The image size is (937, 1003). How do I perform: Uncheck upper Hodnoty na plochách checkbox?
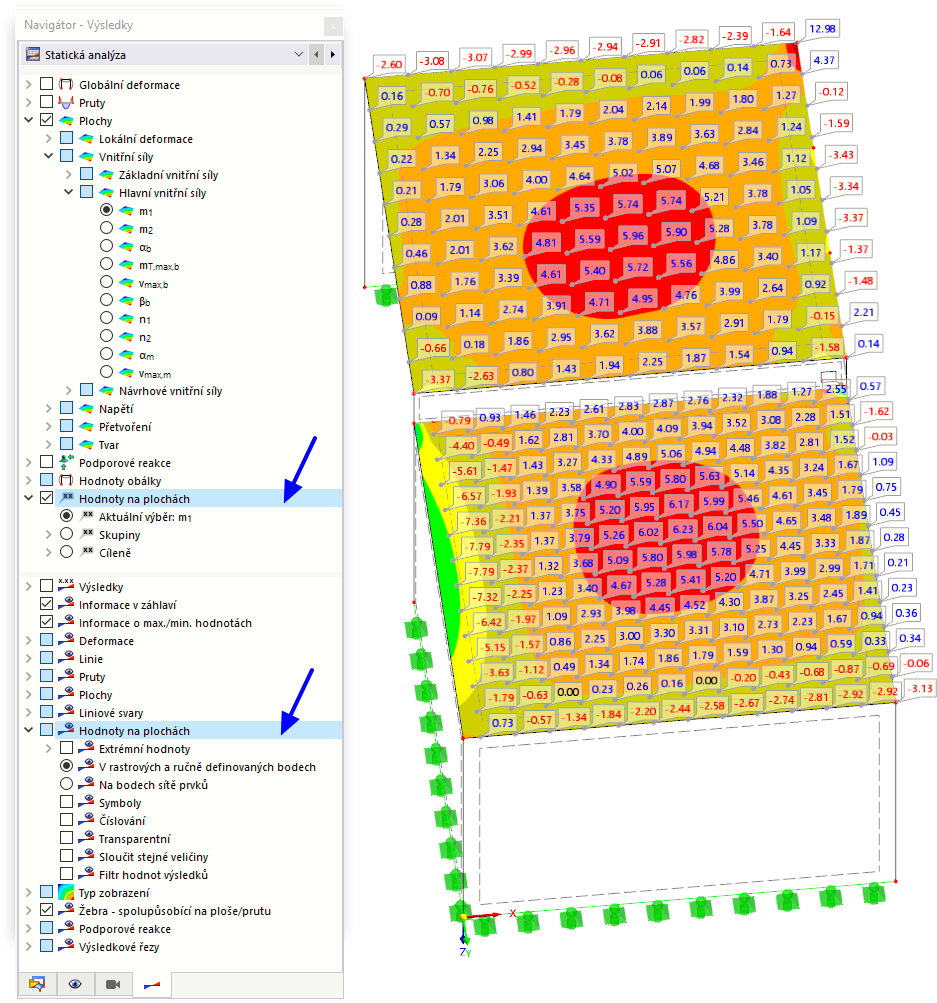tap(46, 498)
